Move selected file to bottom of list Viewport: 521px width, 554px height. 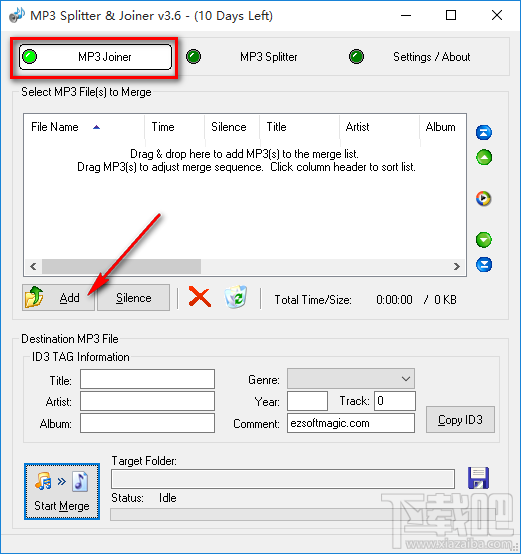(x=484, y=265)
